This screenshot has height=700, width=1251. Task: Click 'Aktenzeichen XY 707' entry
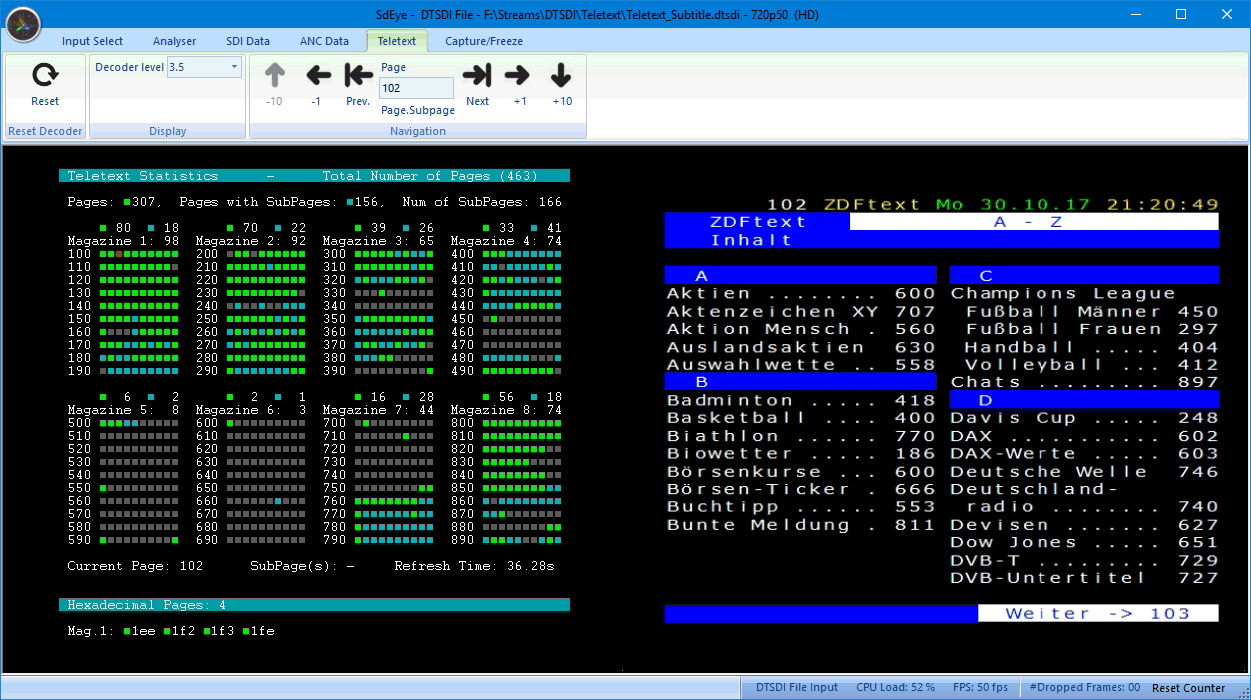[801, 311]
